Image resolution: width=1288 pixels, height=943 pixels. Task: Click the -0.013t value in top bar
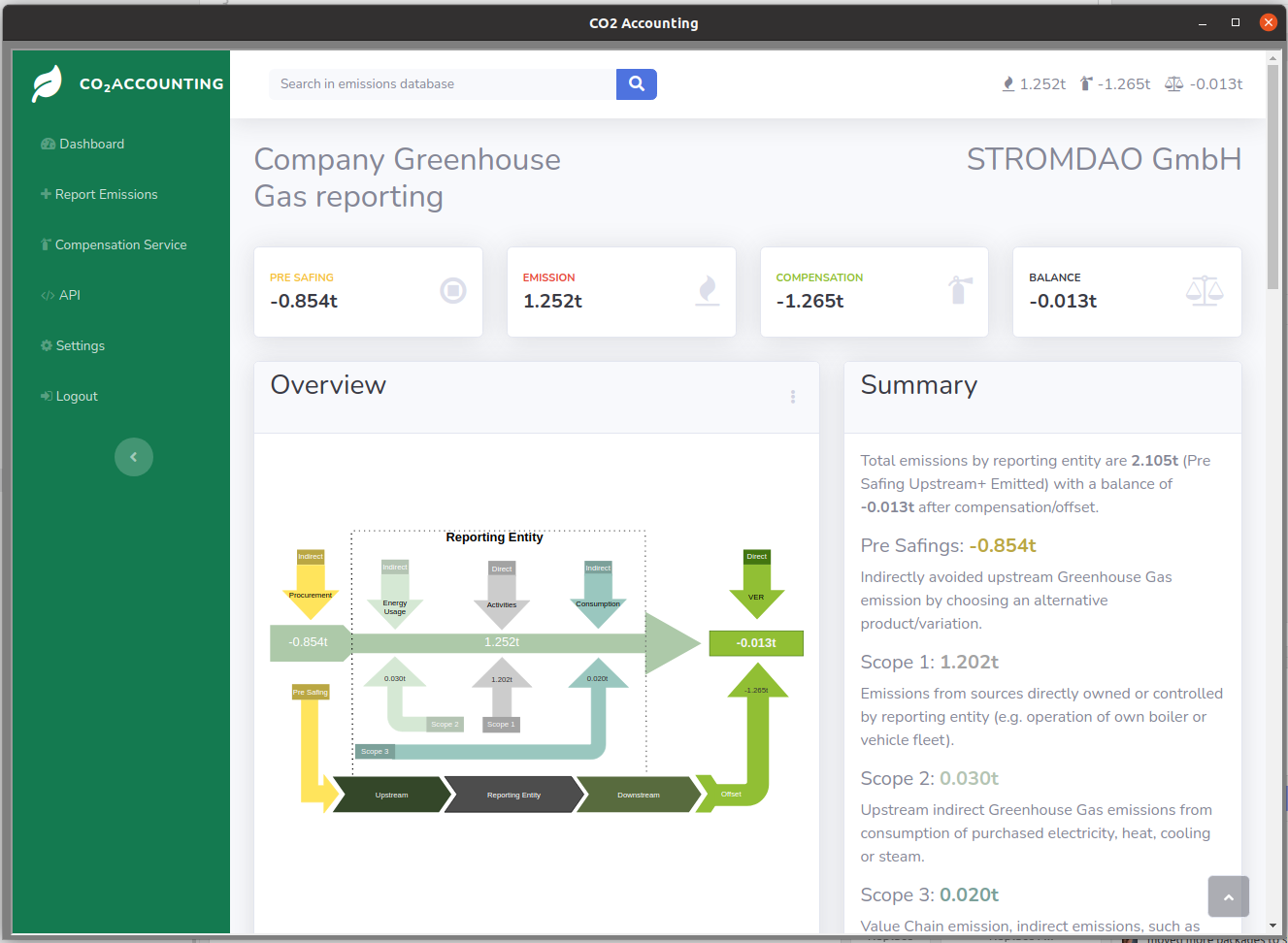[x=1216, y=84]
